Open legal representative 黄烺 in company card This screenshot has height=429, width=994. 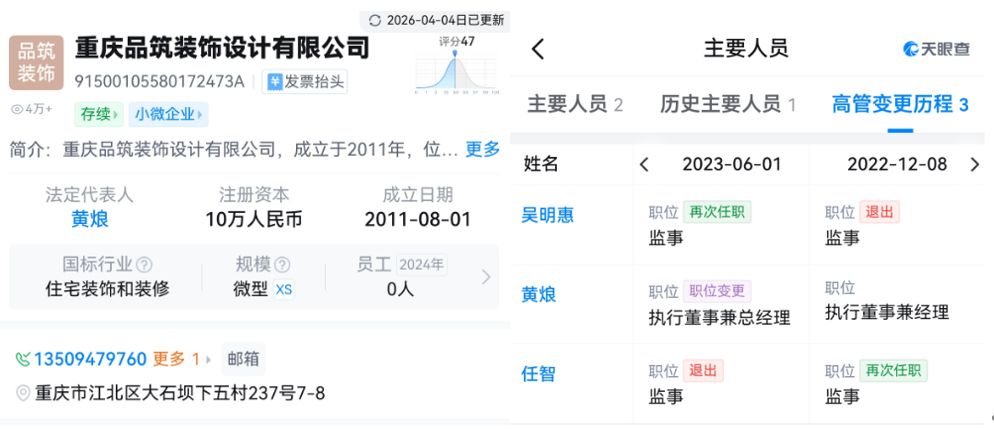89,219
